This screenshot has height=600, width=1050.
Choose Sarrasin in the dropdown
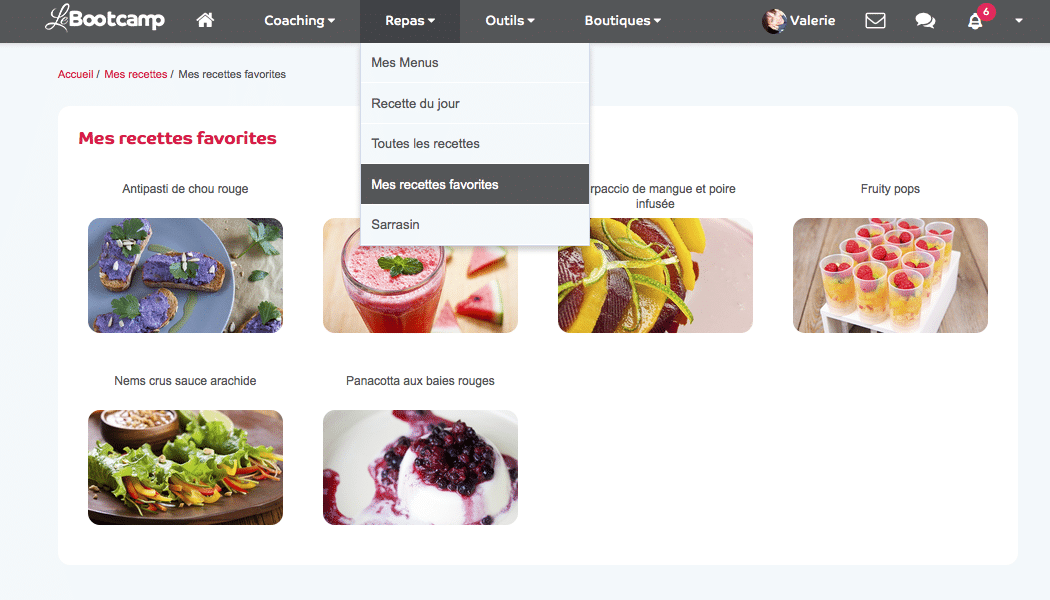[x=475, y=224]
